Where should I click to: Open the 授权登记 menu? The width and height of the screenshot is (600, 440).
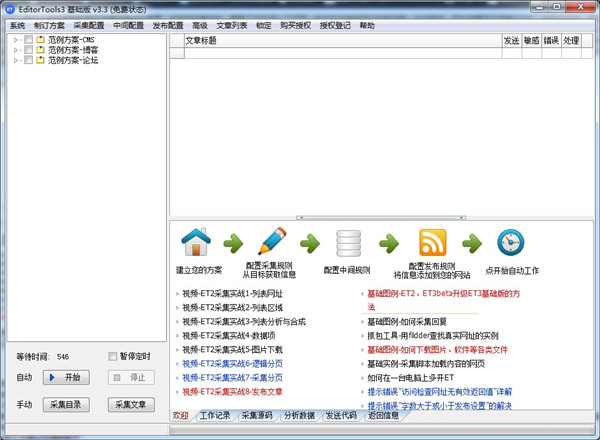pyautogui.click(x=335, y=26)
